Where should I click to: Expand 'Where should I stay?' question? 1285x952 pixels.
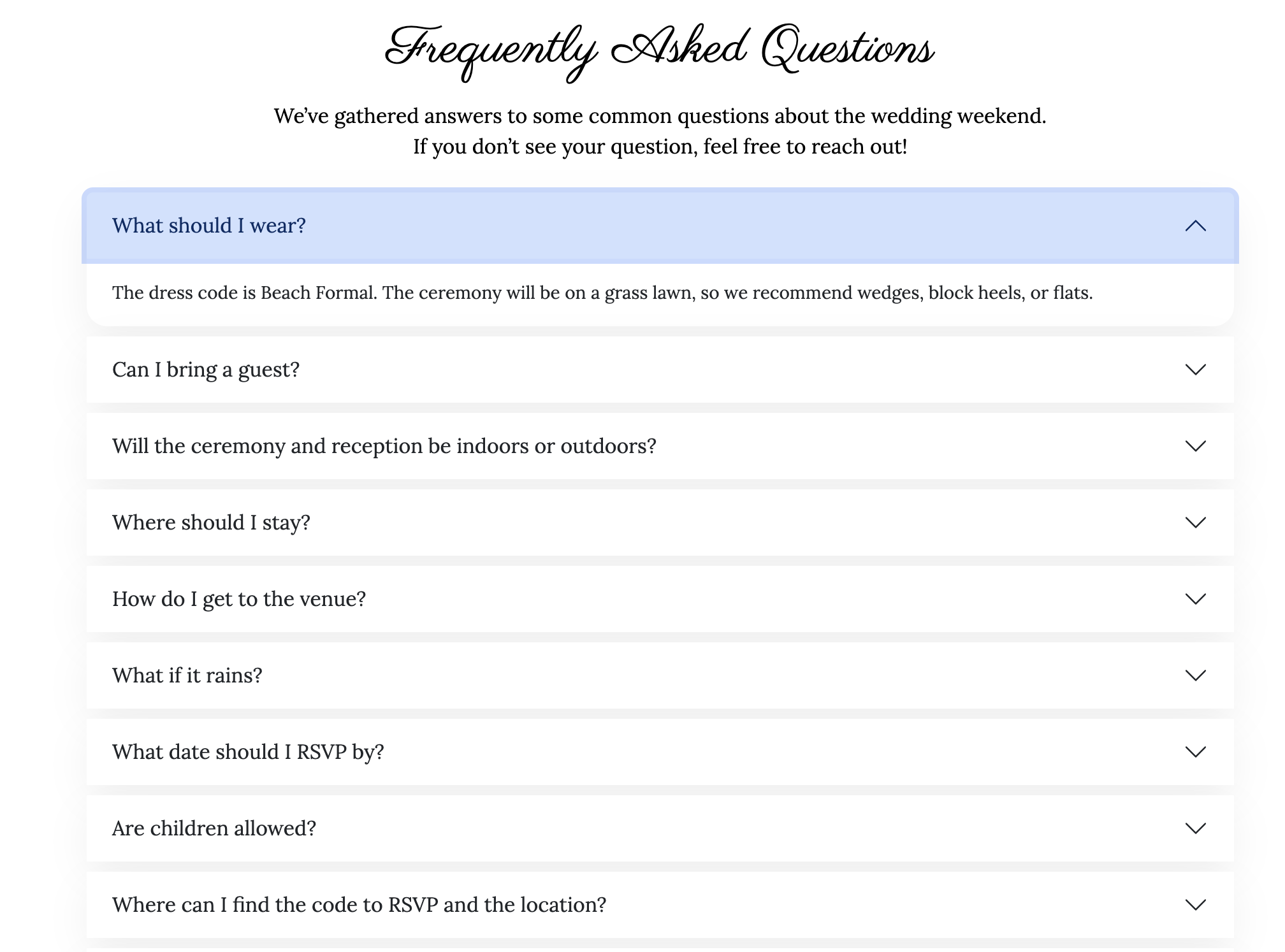[x=211, y=523]
